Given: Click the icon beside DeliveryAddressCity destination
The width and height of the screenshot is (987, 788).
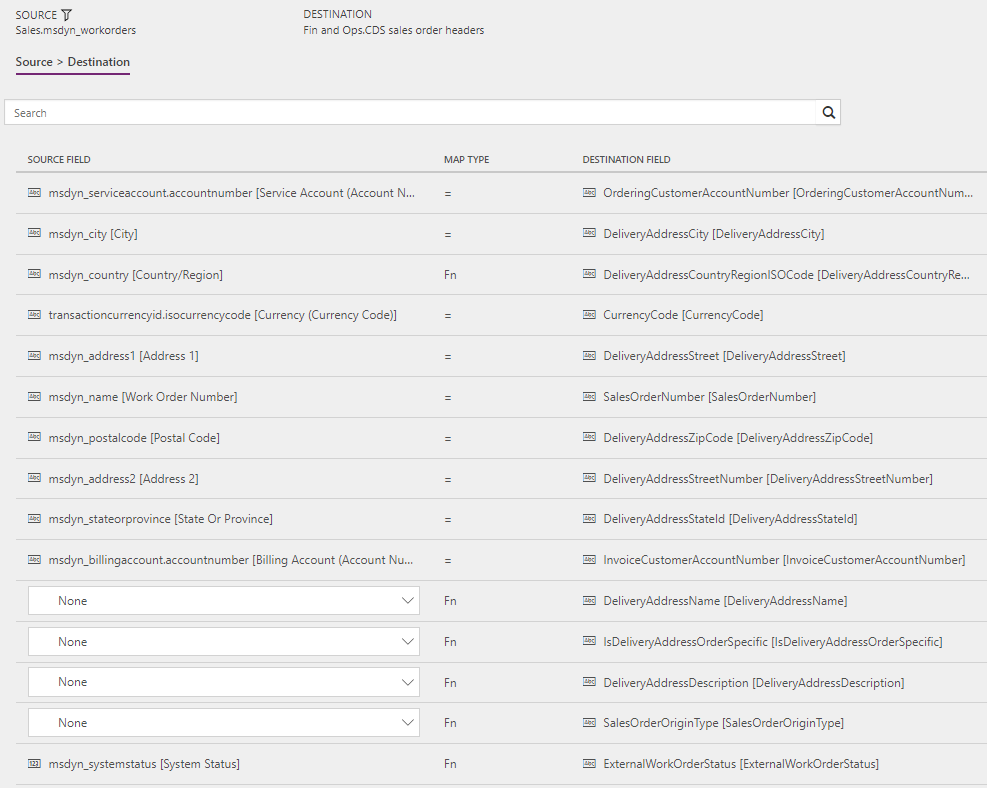Looking at the screenshot, I should [589, 233].
